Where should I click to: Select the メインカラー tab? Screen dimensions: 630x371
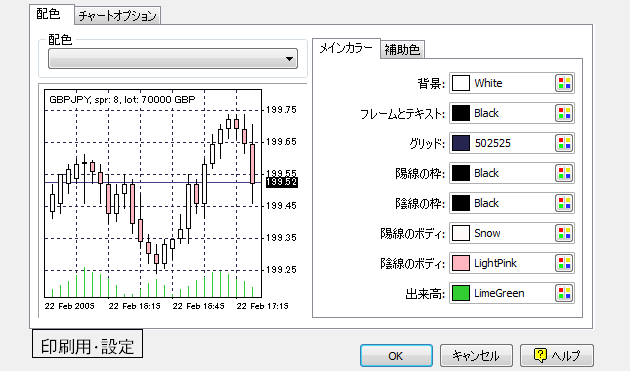click(x=346, y=49)
